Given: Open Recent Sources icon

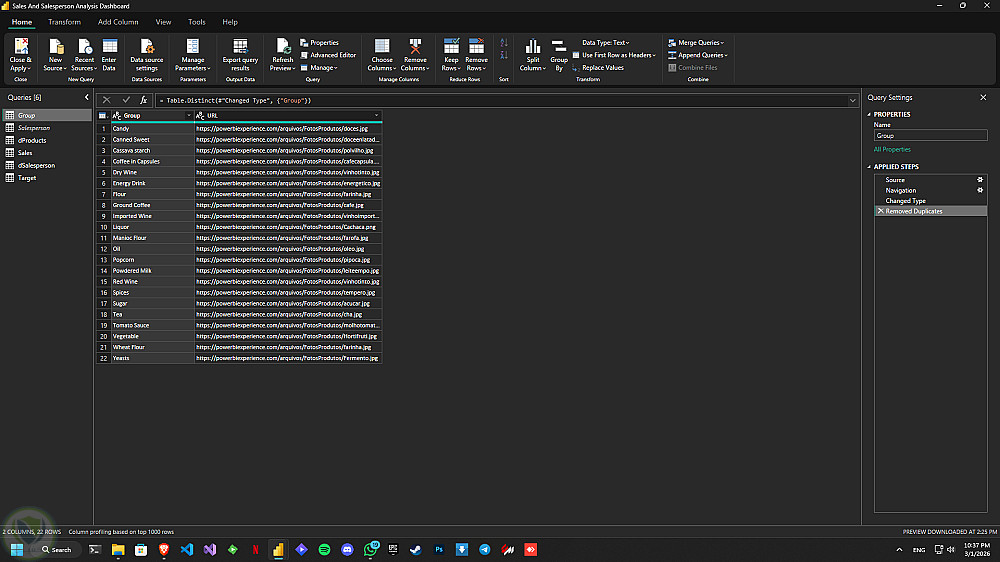Looking at the screenshot, I should tap(84, 47).
